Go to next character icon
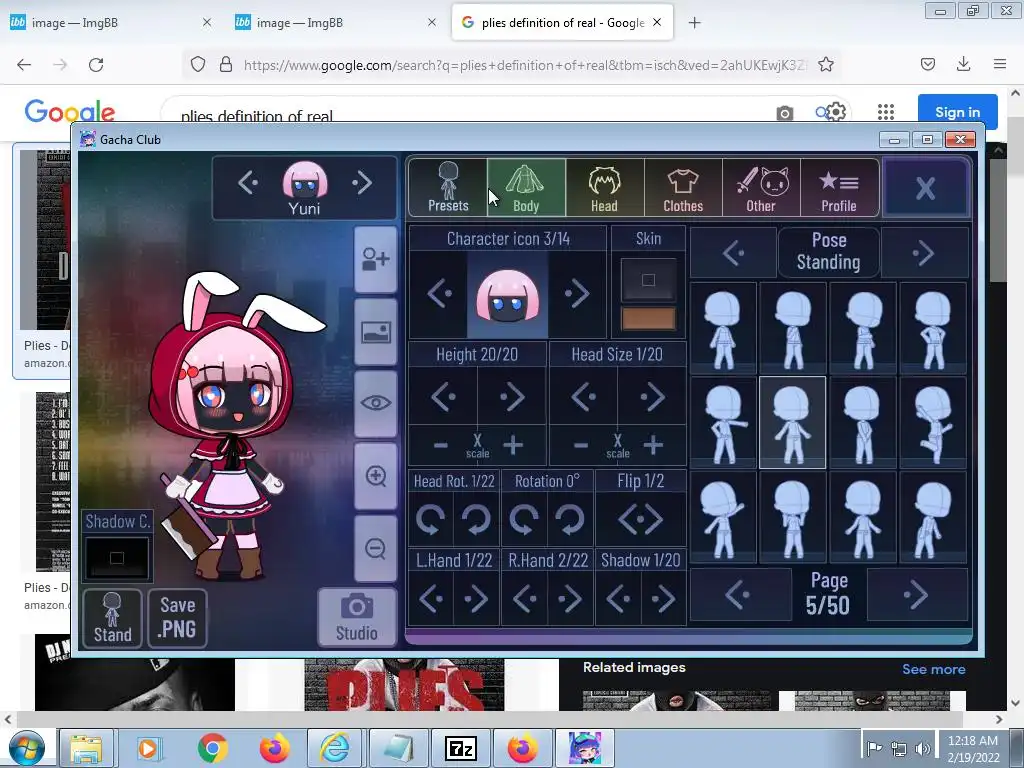 [x=577, y=294]
